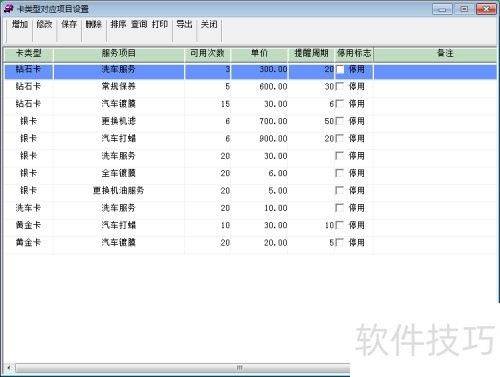
Task: Click the 可用次数 column header
Action: [x=207, y=54]
